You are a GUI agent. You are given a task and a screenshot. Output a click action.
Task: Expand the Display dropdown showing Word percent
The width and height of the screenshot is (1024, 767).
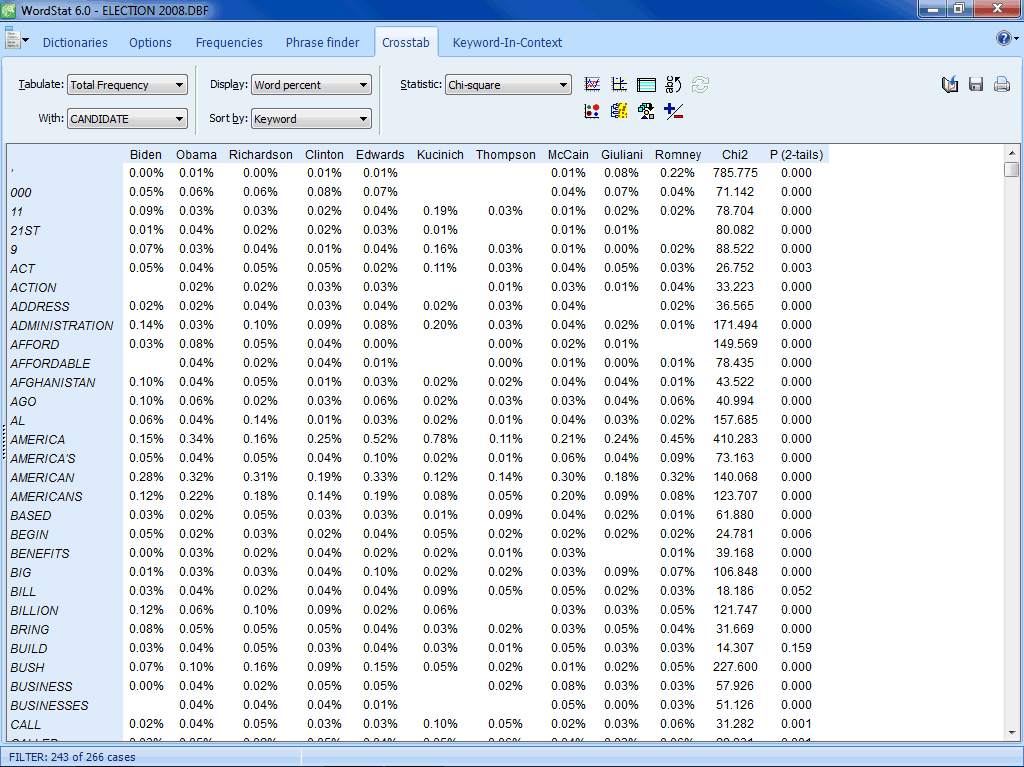pyautogui.click(x=311, y=85)
